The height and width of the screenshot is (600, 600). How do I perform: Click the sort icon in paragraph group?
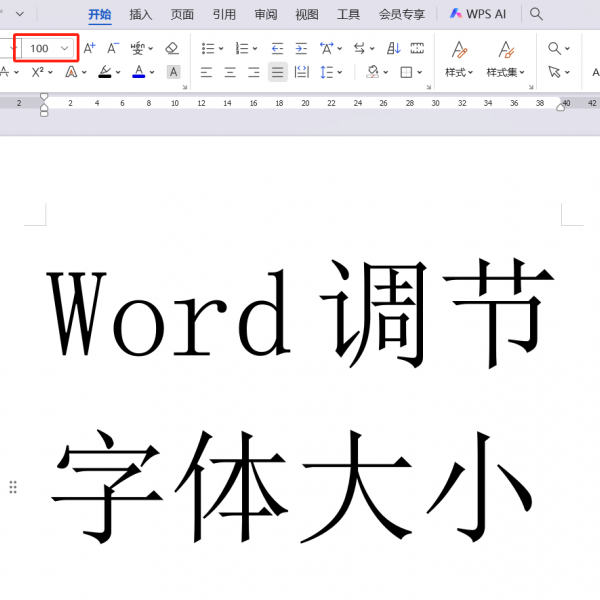[x=393, y=48]
